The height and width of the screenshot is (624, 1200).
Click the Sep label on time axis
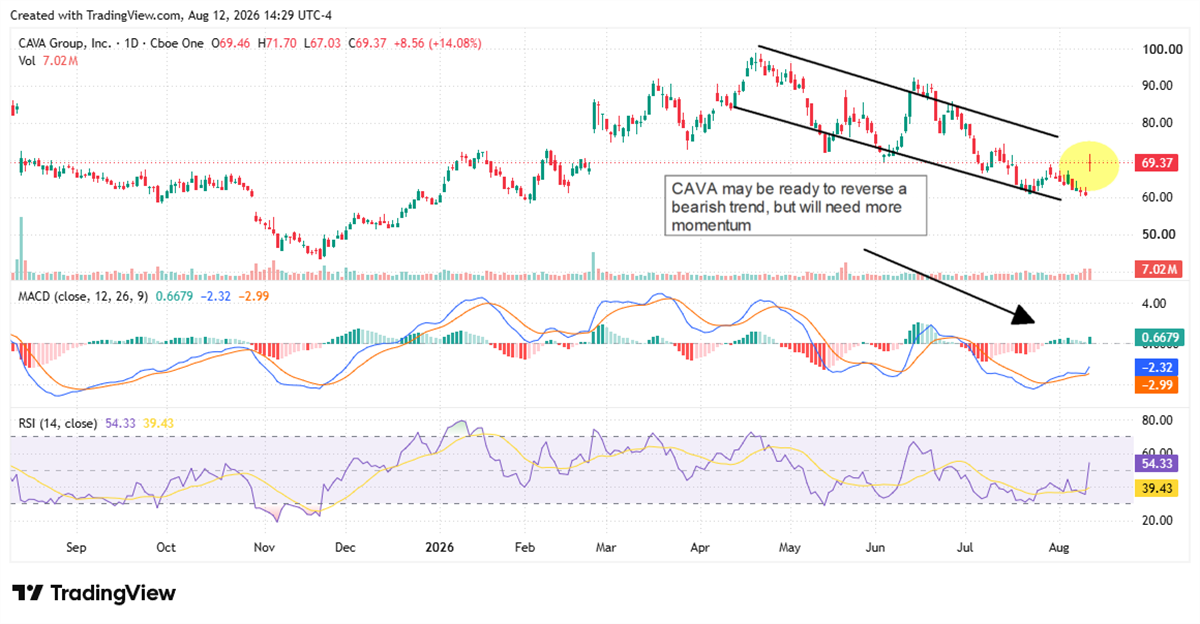coord(76,548)
